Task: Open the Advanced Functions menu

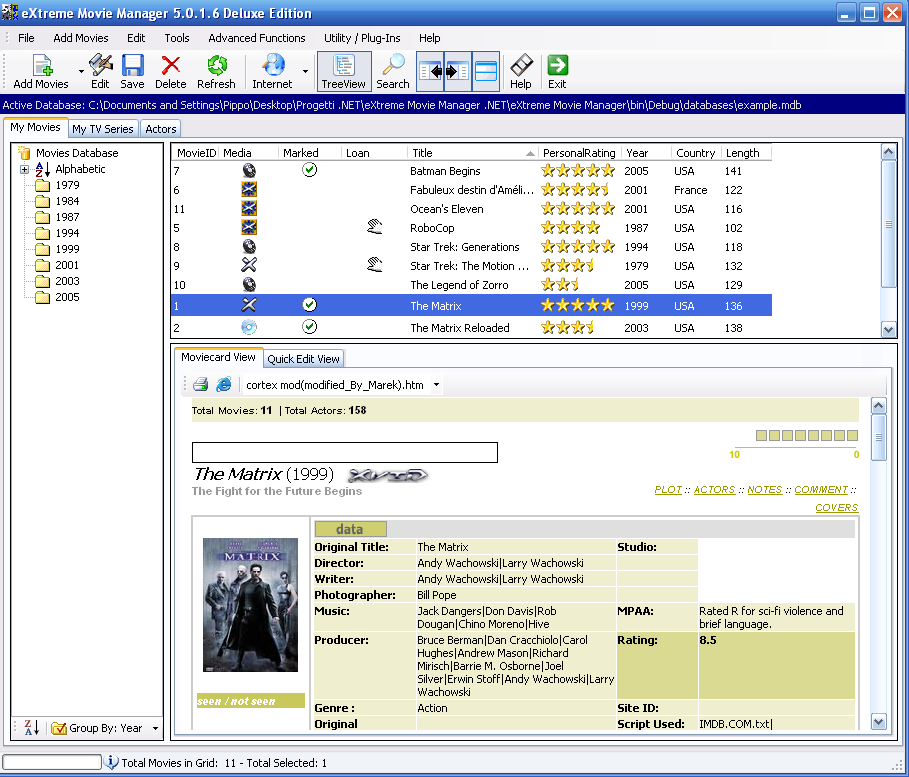Action: point(256,38)
